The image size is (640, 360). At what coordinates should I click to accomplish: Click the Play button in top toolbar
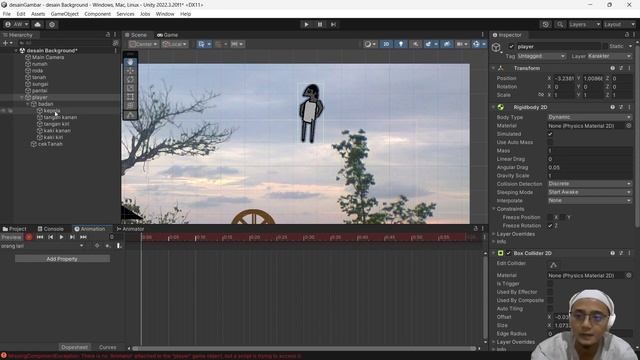(x=306, y=24)
